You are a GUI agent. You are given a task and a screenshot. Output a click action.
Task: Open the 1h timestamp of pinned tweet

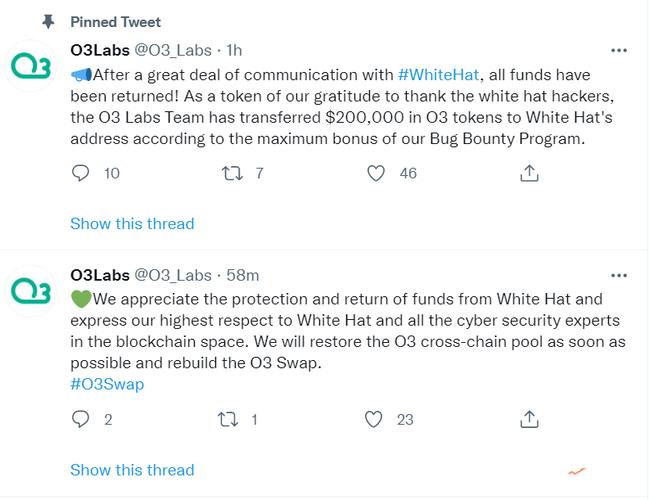pos(234,50)
